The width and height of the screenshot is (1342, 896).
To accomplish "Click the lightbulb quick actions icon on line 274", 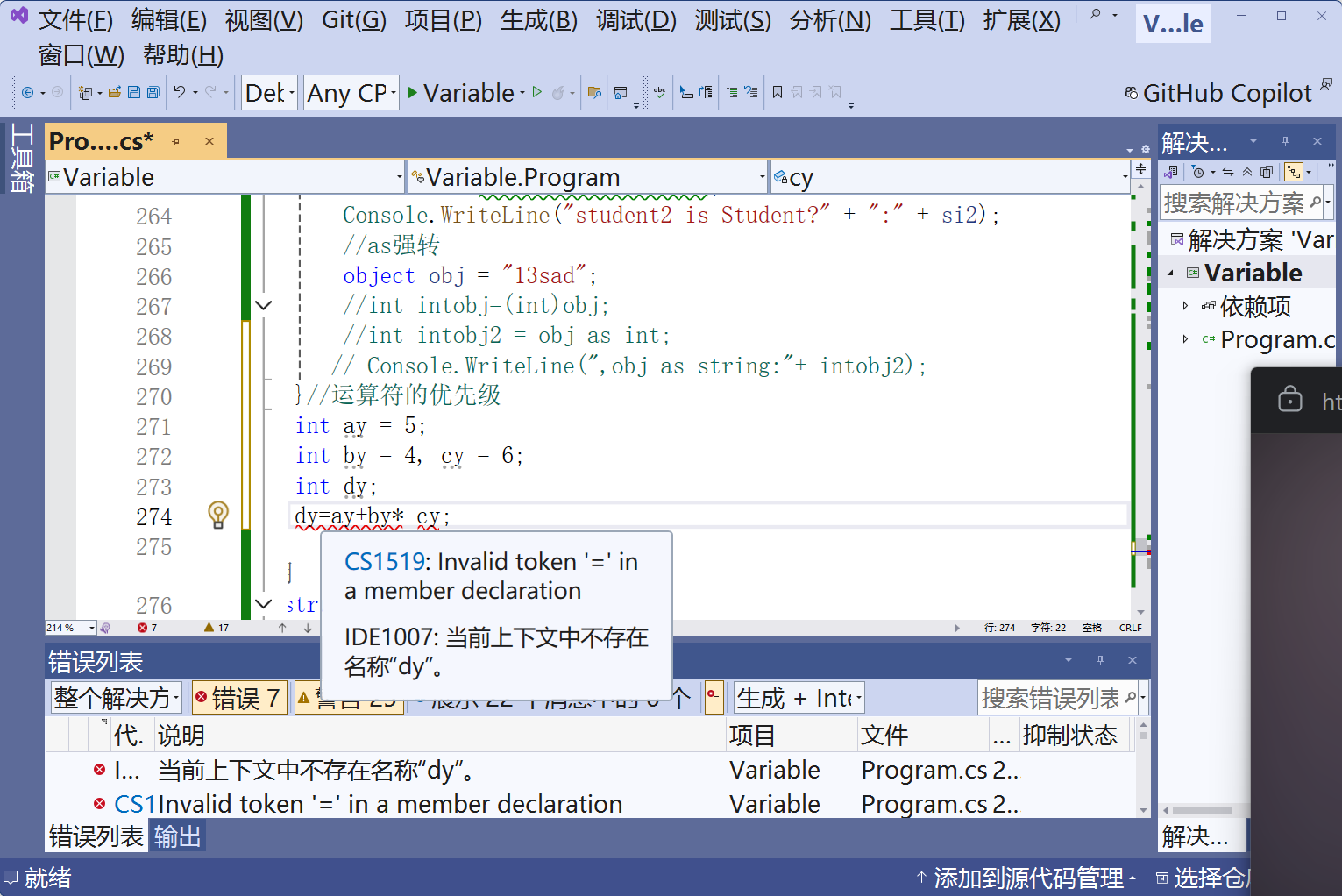I will click(218, 515).
